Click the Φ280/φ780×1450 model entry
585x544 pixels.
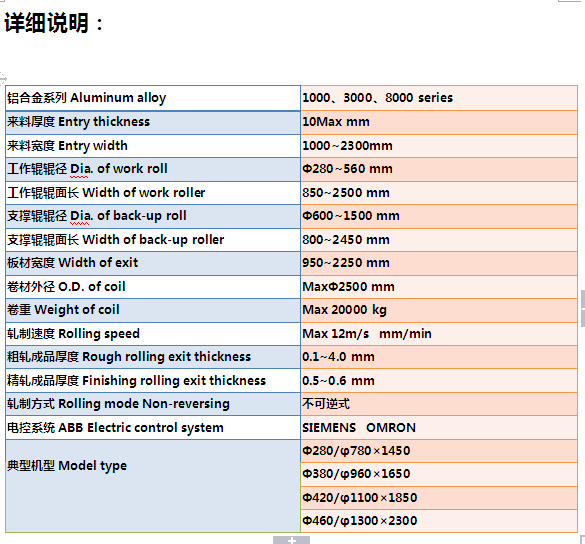tap(439, 451)
